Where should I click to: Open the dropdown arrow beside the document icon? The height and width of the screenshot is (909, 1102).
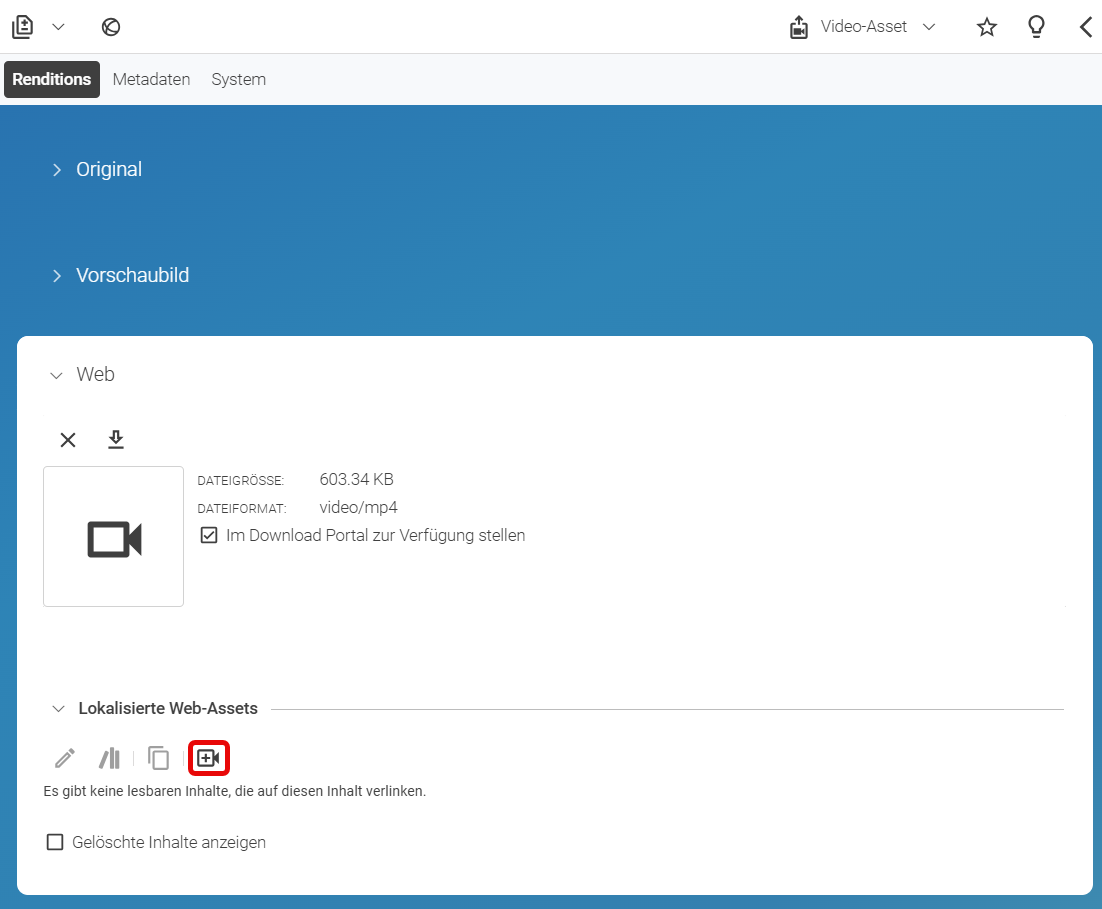58,27
